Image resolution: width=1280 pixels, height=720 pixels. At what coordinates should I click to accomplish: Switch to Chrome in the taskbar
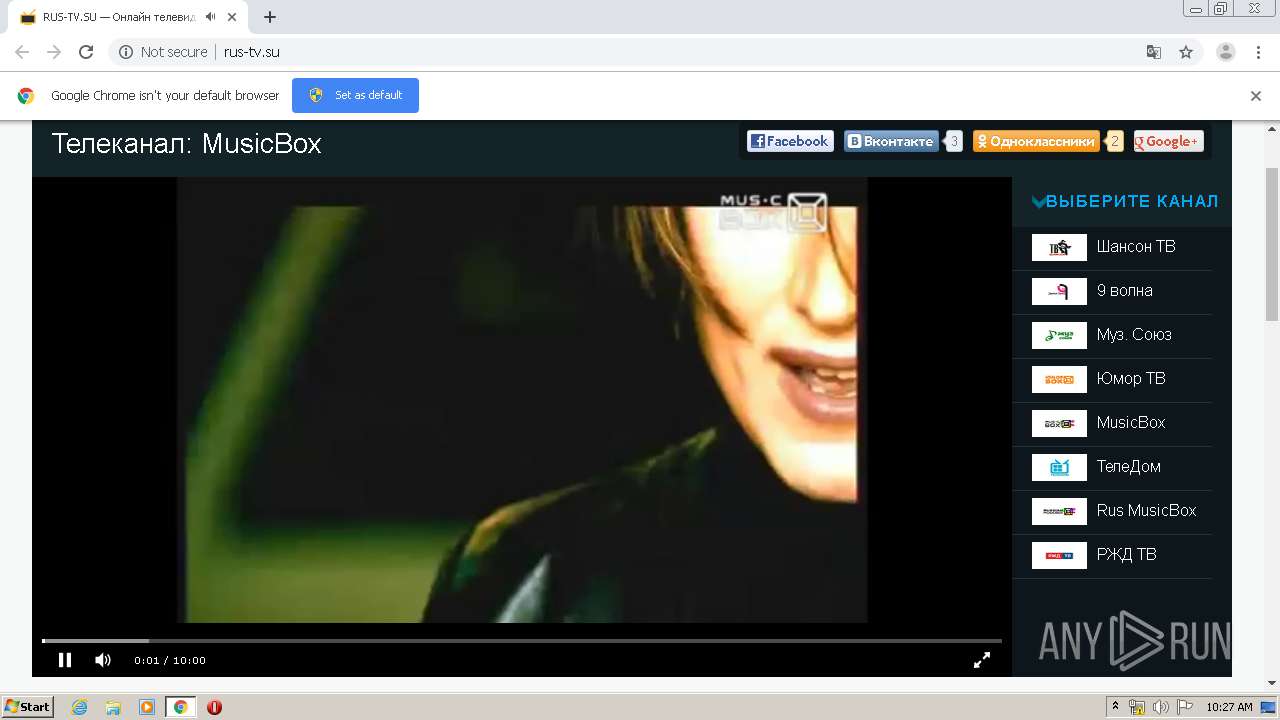180,707
